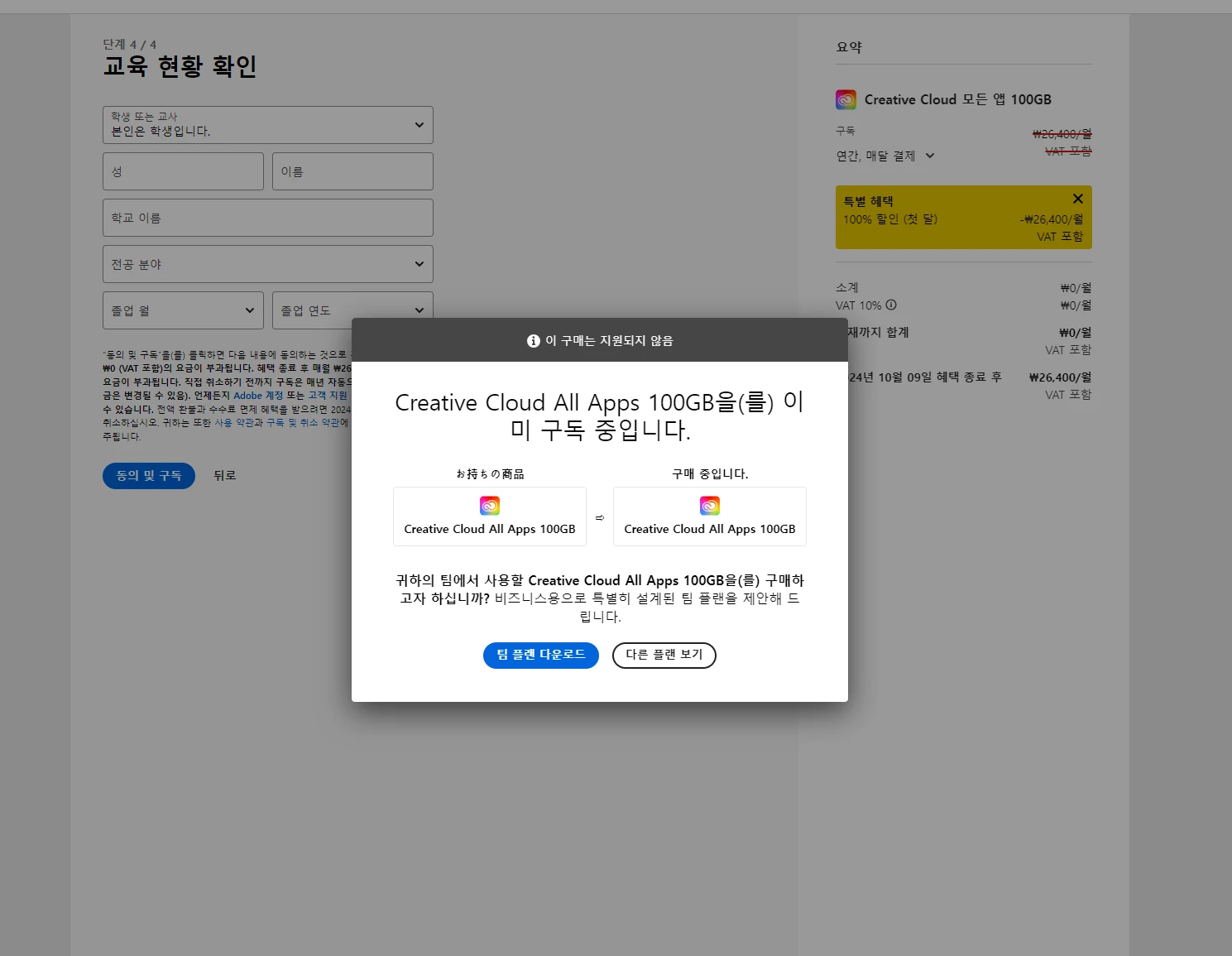Click the 동의 및 구독 button

click(x=149, y=476)
